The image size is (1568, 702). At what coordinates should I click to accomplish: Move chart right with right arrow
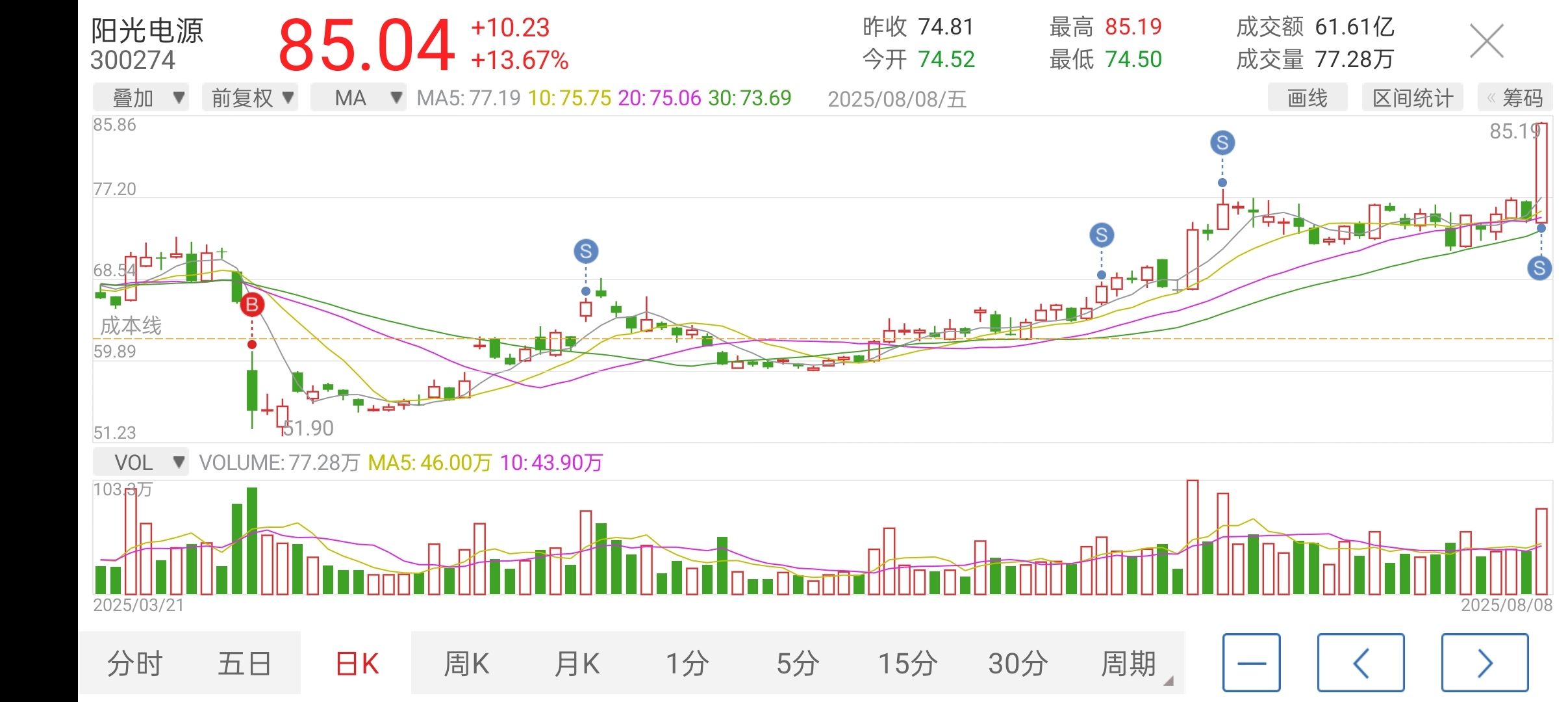click(x=1485, y=663)
